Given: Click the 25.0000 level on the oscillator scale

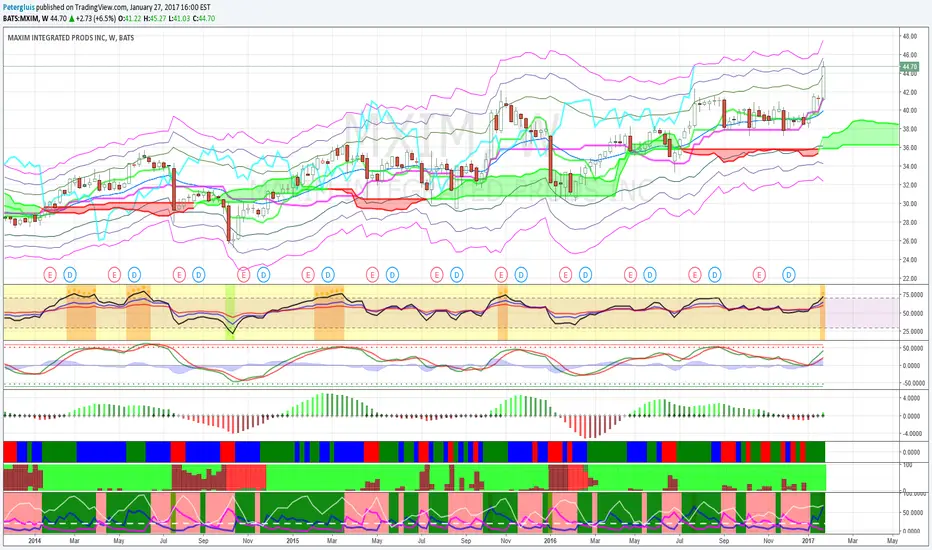Looking at the screenshot, I should click(913, 331).
